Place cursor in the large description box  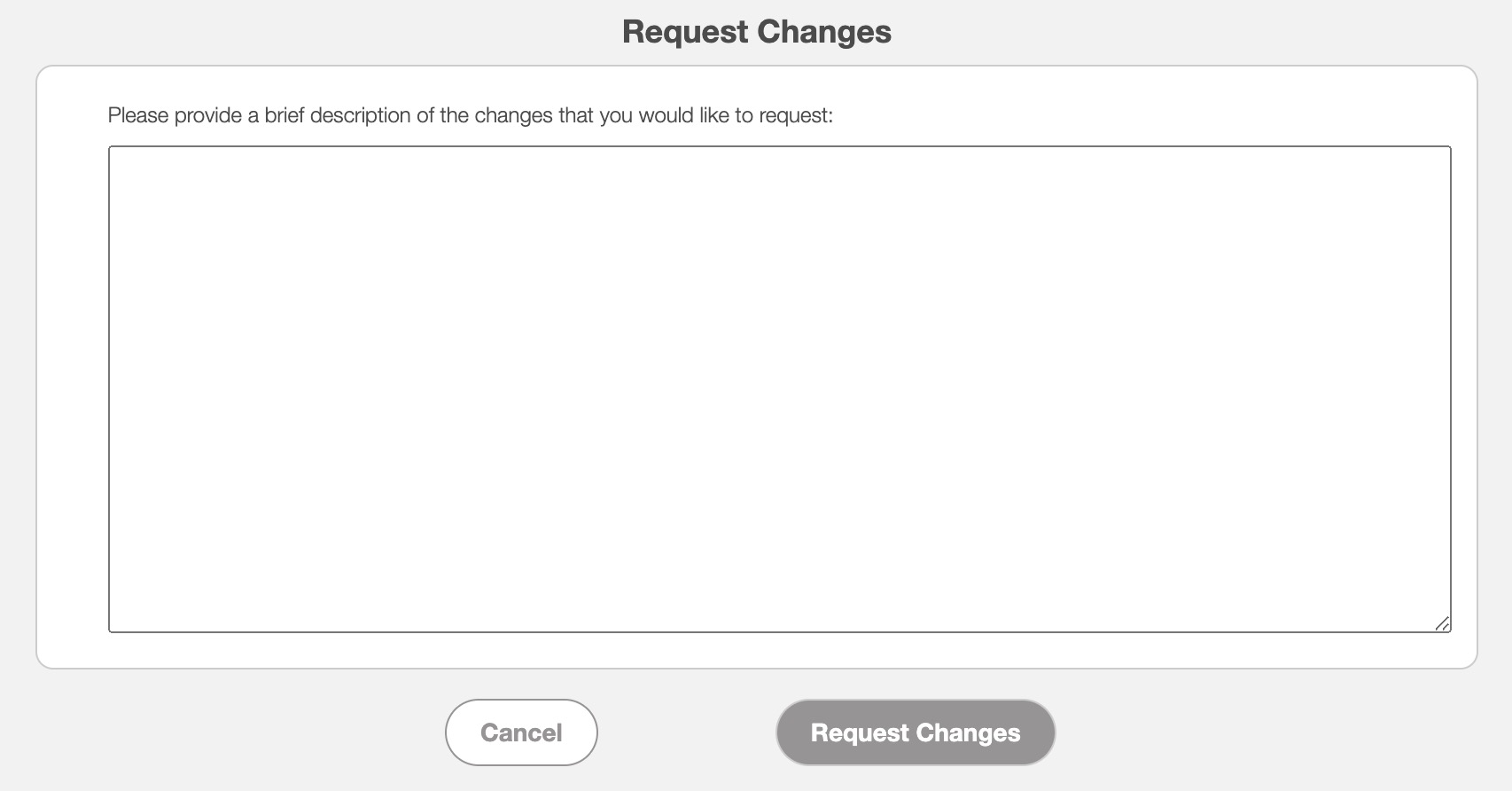779,388
